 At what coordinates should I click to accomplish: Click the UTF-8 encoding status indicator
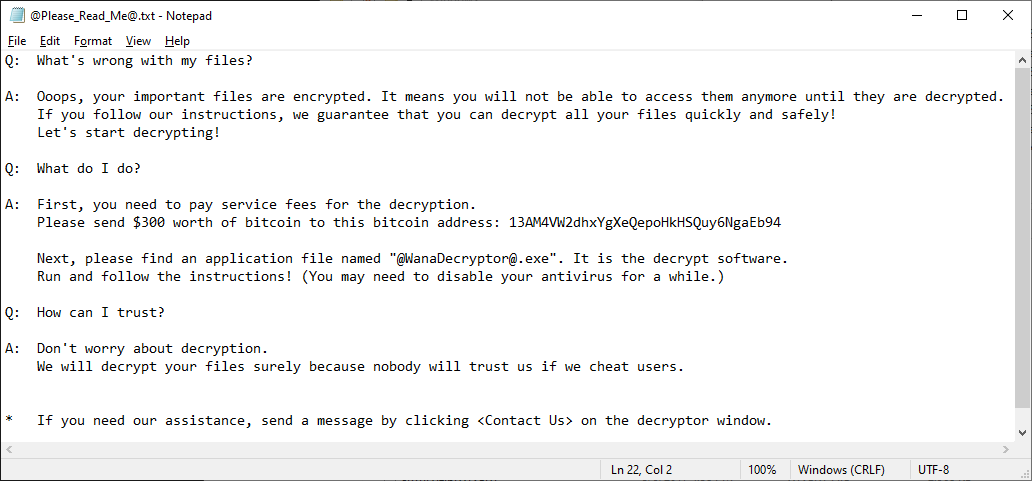934,469
